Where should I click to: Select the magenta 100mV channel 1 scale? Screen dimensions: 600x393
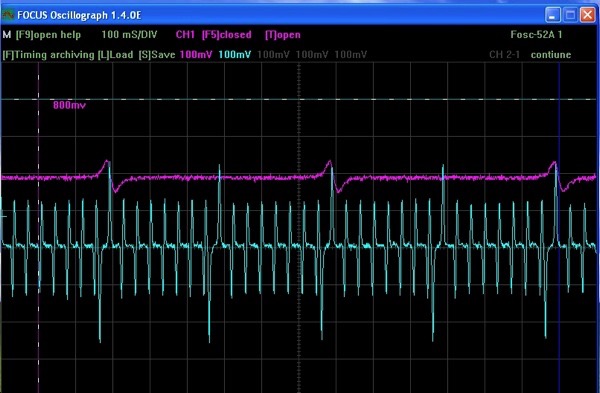[x=196, y=55]
